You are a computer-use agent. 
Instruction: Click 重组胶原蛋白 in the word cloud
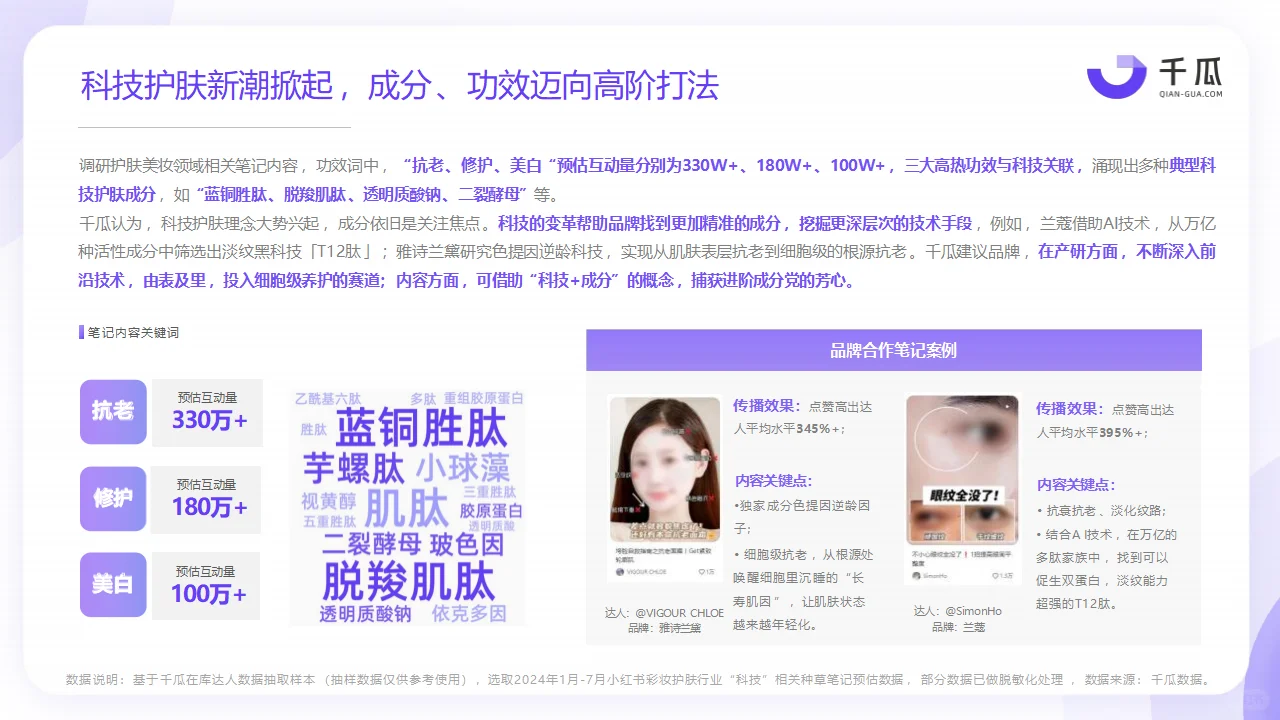pyautogui.click(x=484, y=398)
